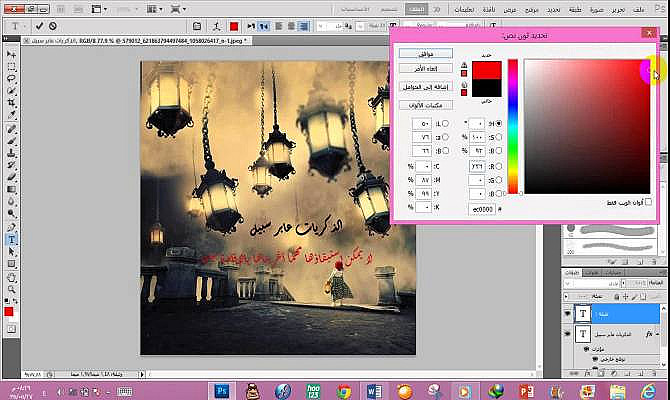
Task: Select the Move tool in the toolbox
Action: pos(12,55)
